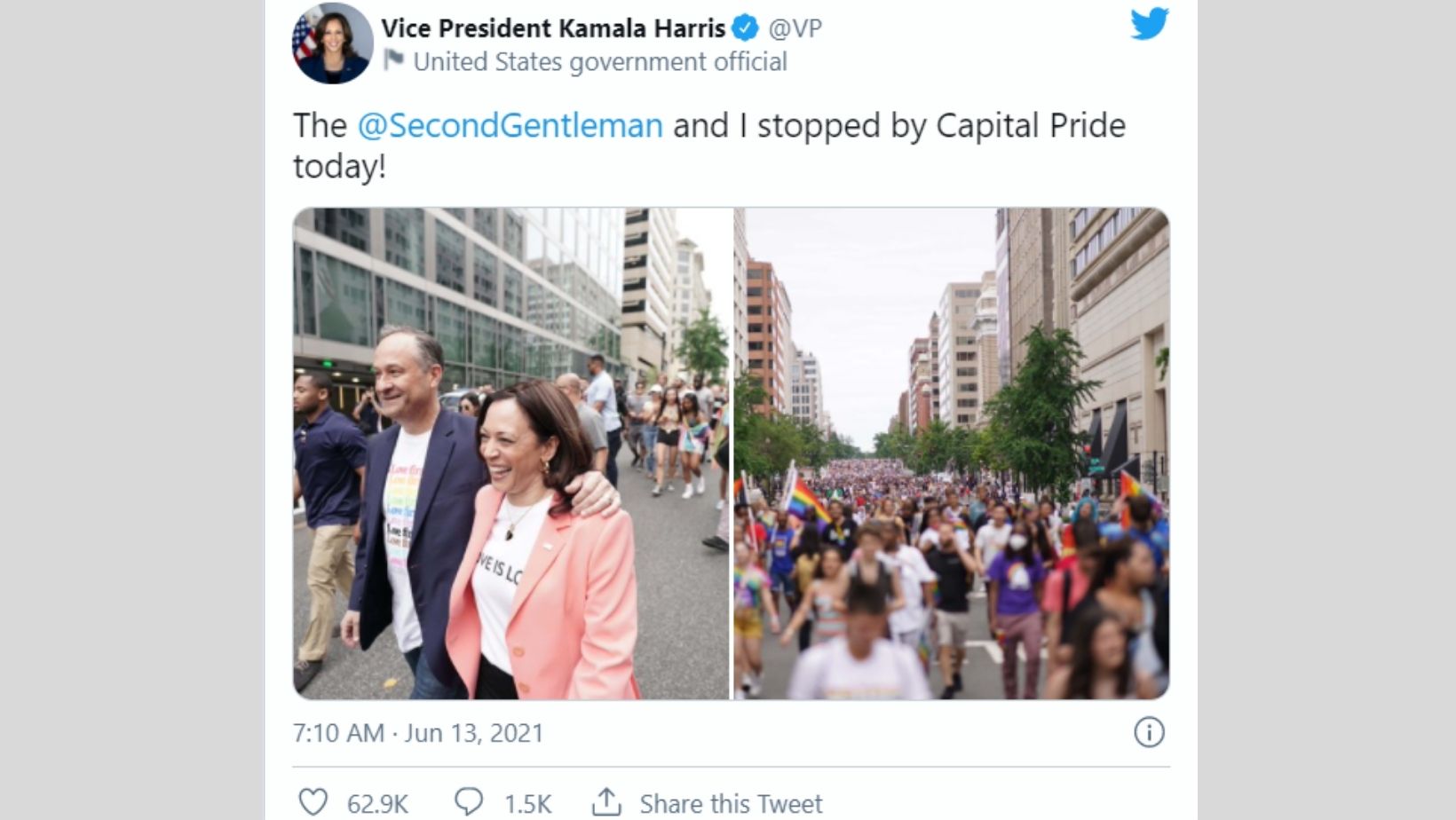Open the tweet info circle icon
Viewport: 1456px width, 820px height.
(x=1149, y=733)
